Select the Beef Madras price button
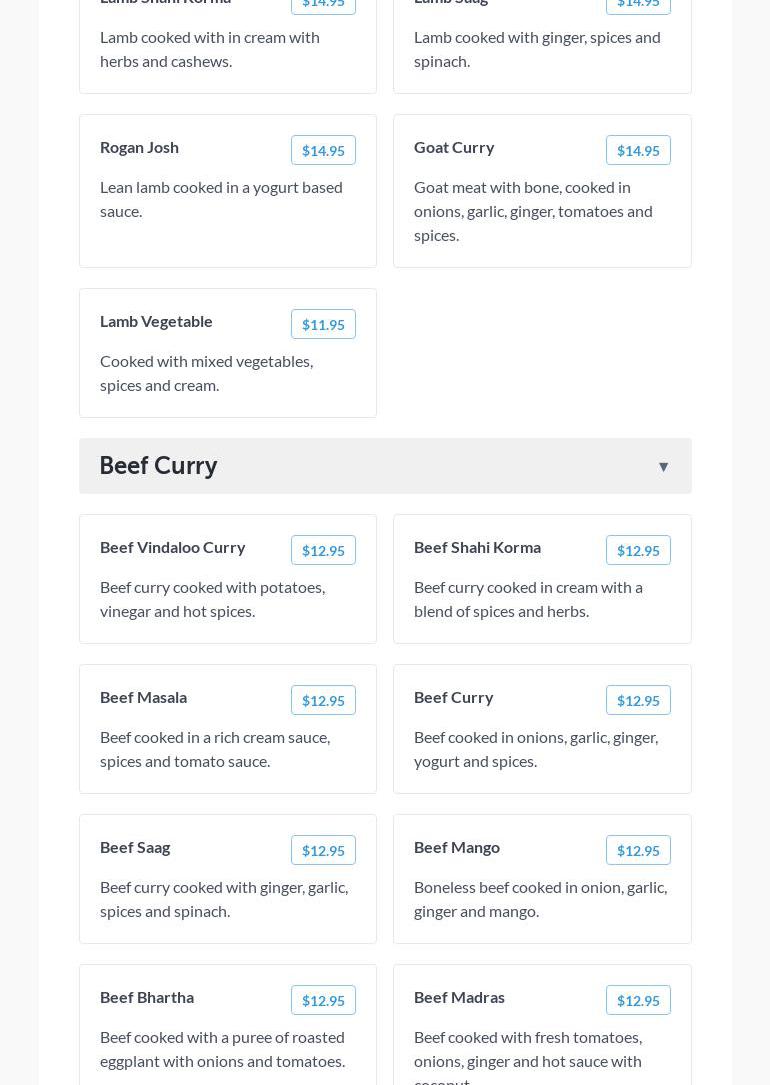The image size is (770, 1085). pos(638,1001)
